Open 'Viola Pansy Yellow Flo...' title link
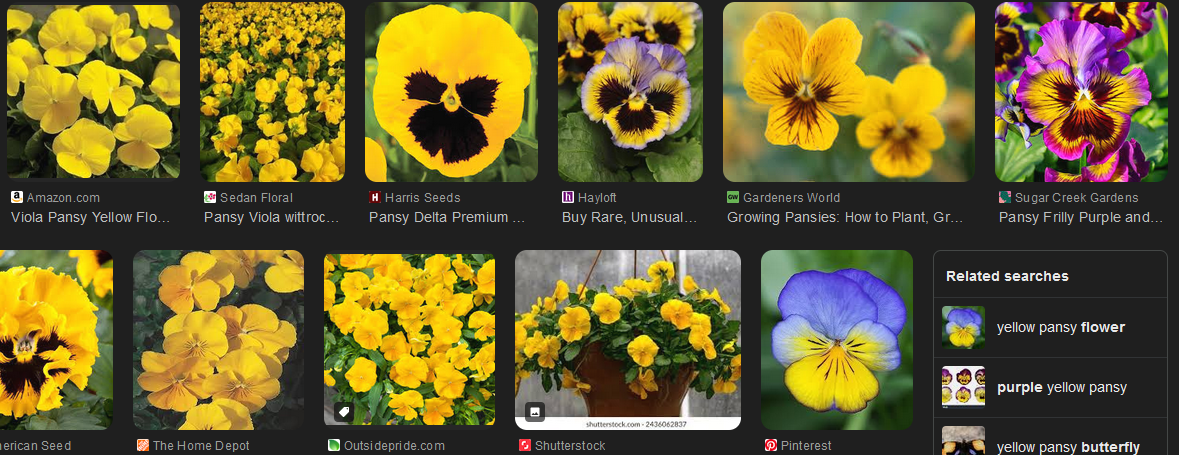 click(90, 217)
